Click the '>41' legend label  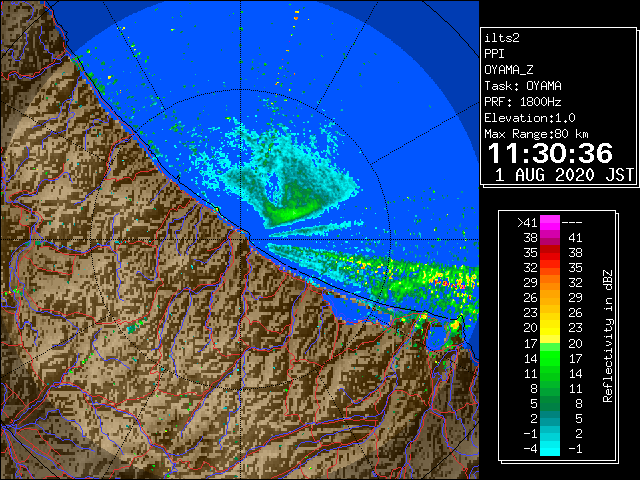[527, 222]
